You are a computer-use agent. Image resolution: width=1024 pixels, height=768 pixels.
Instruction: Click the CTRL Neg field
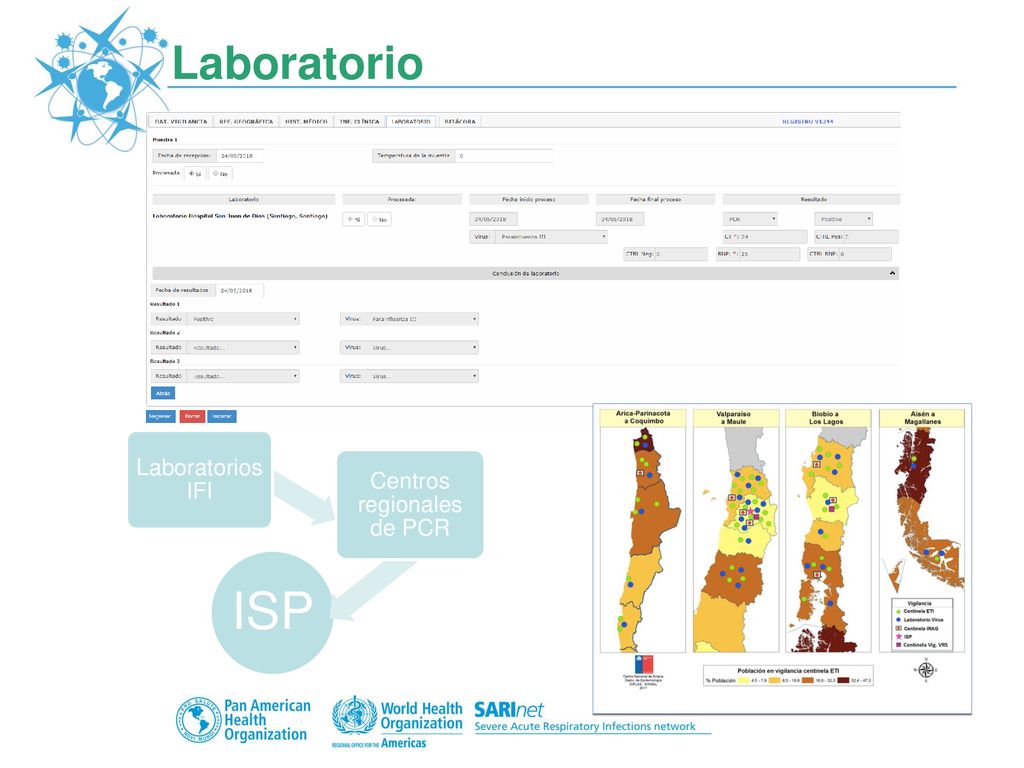point(680,254)
